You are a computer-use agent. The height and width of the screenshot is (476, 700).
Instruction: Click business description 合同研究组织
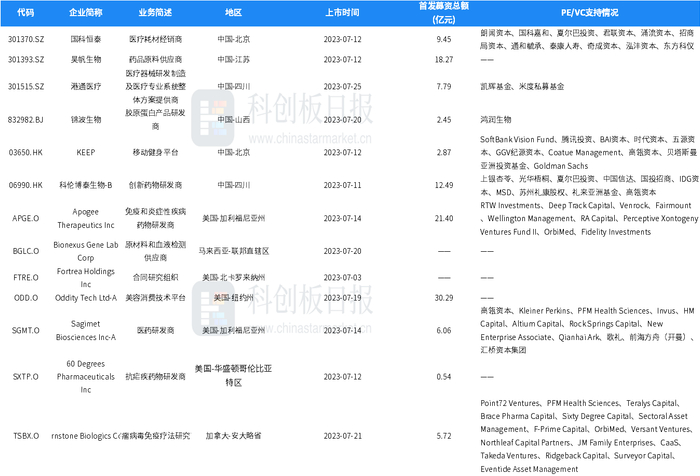pos(155,277)
